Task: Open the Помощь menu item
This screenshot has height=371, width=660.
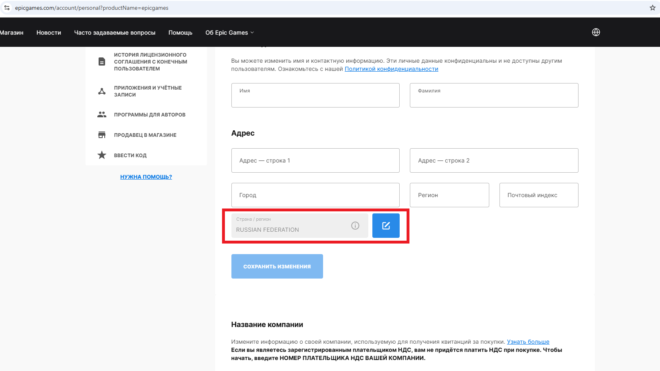Action: [180, 32]
